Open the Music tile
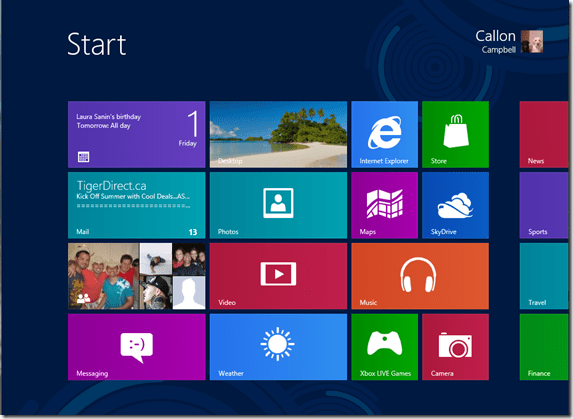This screenshot has height=419, width=573. pos(420,276)
